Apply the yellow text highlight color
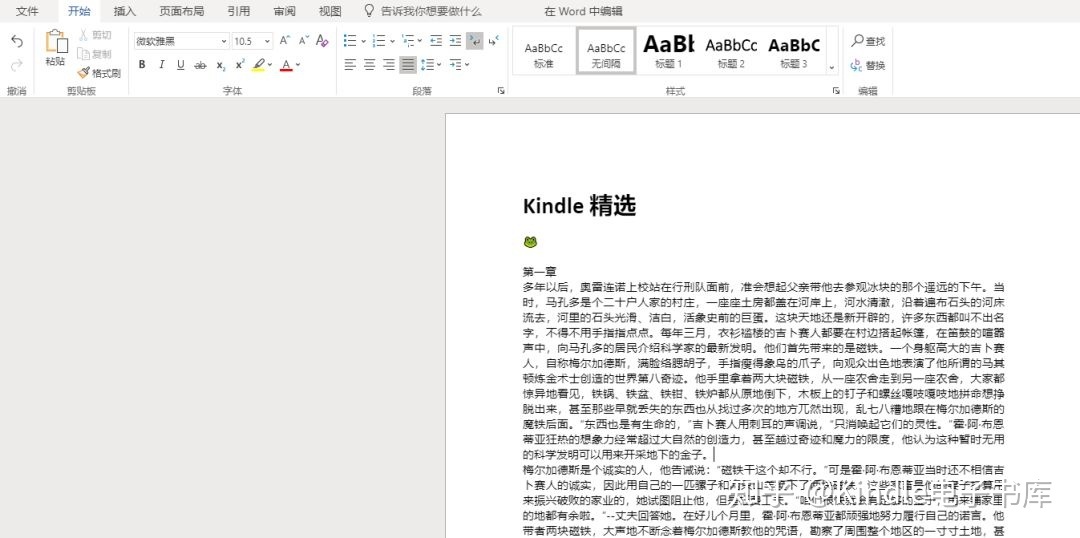Viewport: 1080px width, 538px height. [x=258, y=65]
